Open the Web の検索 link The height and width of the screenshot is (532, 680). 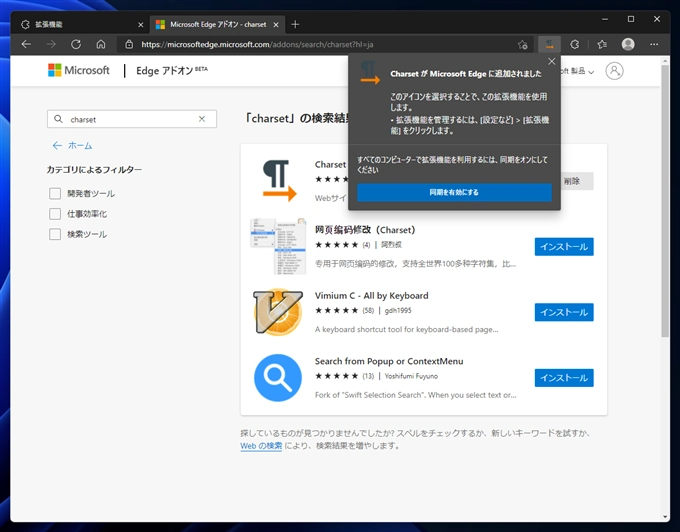coord(261,445)
